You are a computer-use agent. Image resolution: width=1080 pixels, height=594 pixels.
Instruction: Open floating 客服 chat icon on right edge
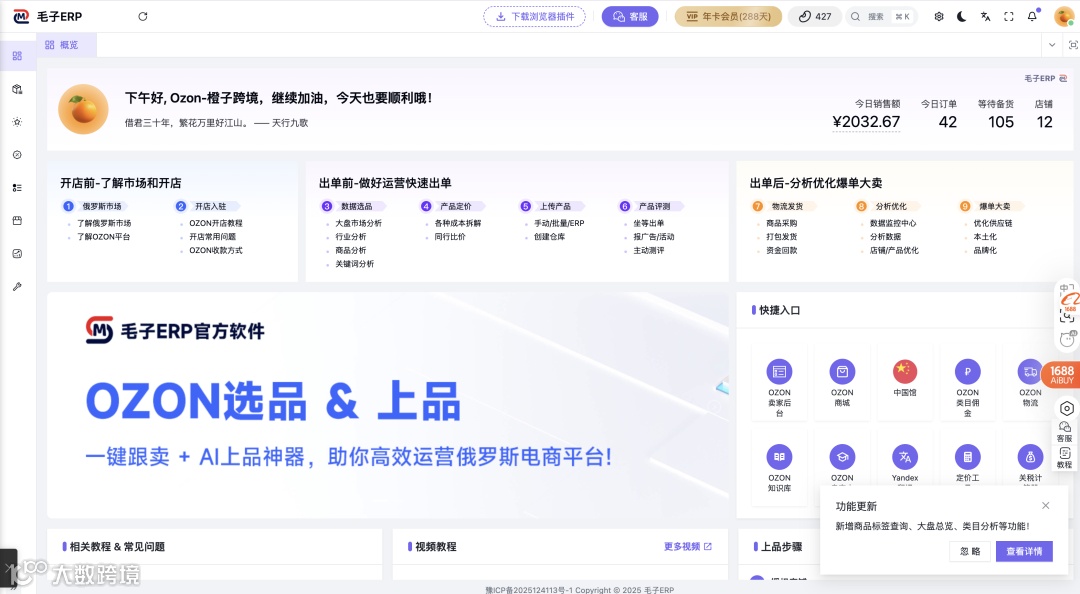pyautogui.click(x=1064, y=432)
